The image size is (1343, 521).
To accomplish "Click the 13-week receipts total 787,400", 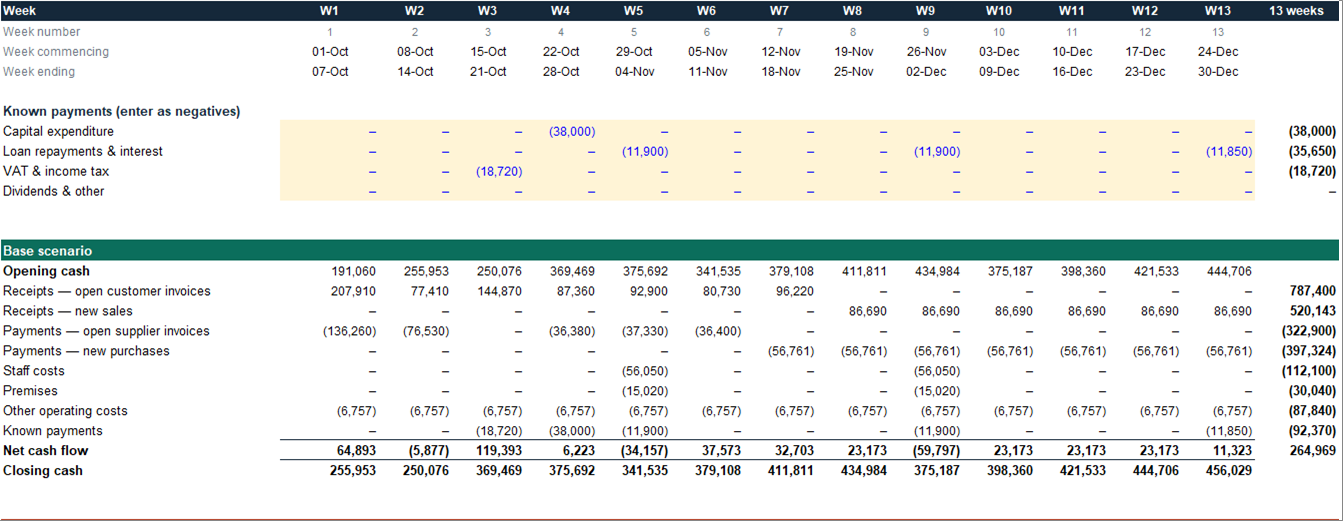I will pyautogui.click(x=1313, y=291).
